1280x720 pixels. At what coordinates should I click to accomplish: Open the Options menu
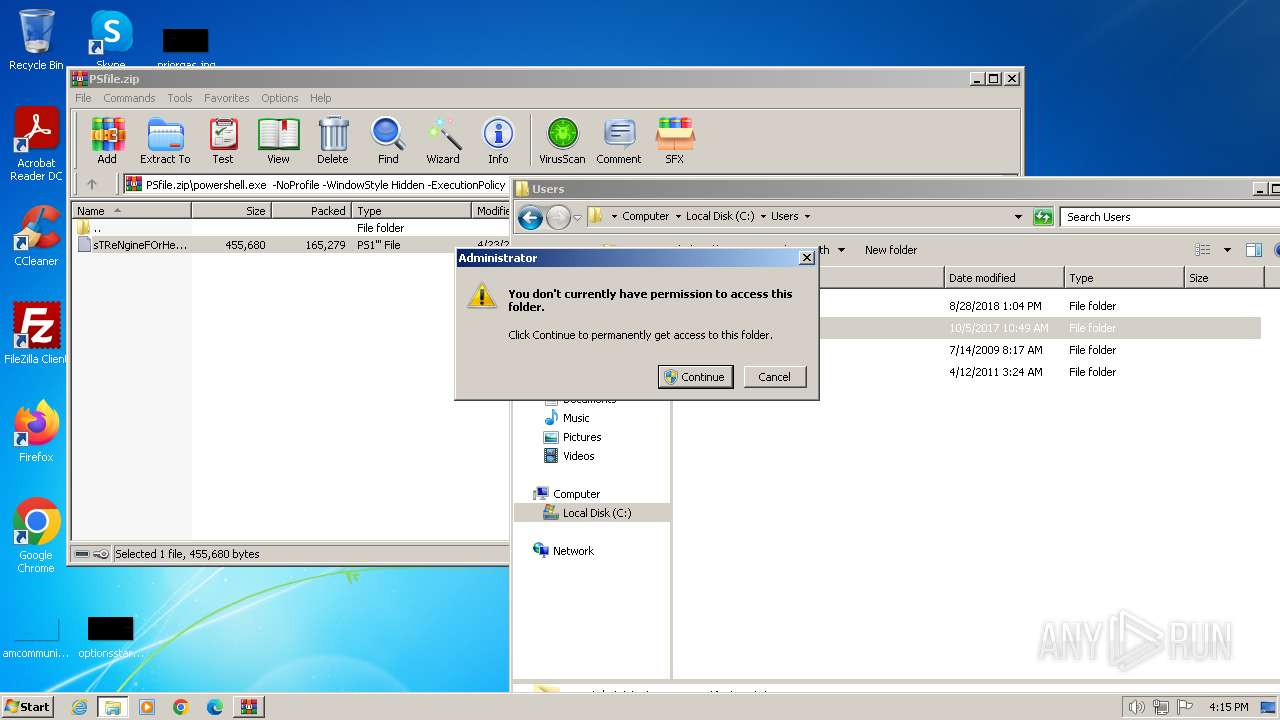tap(280, 98)
